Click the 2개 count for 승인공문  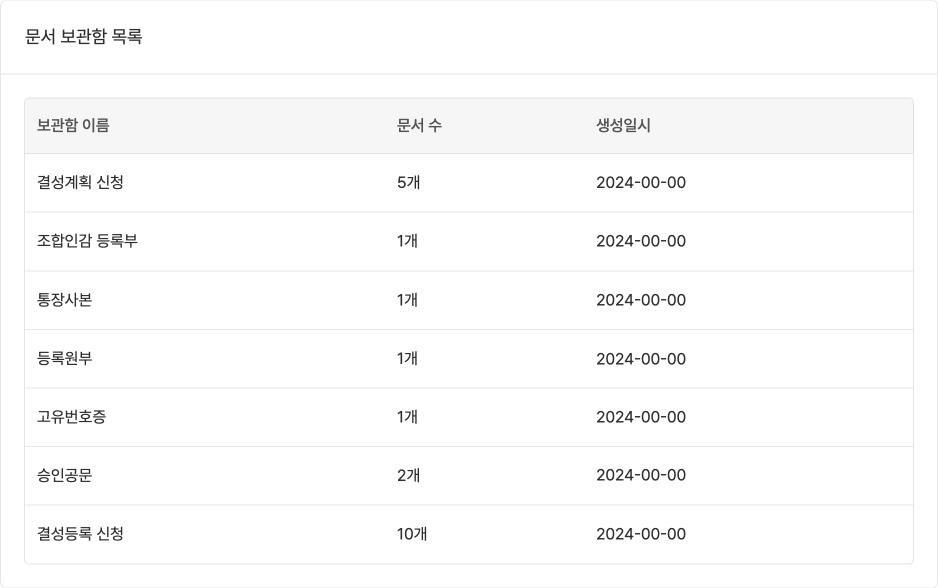pyautogui.click(x=408, y=476)
